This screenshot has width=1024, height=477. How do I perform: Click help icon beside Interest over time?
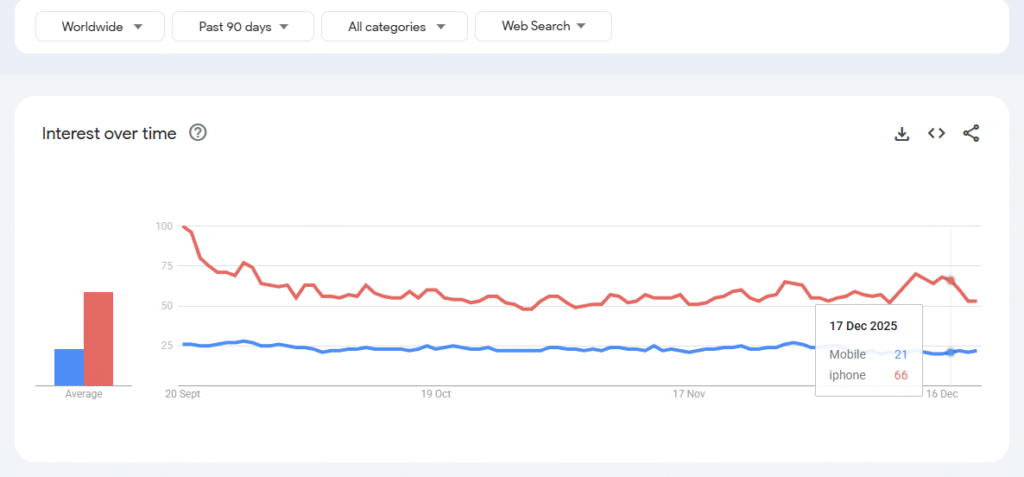198,133
